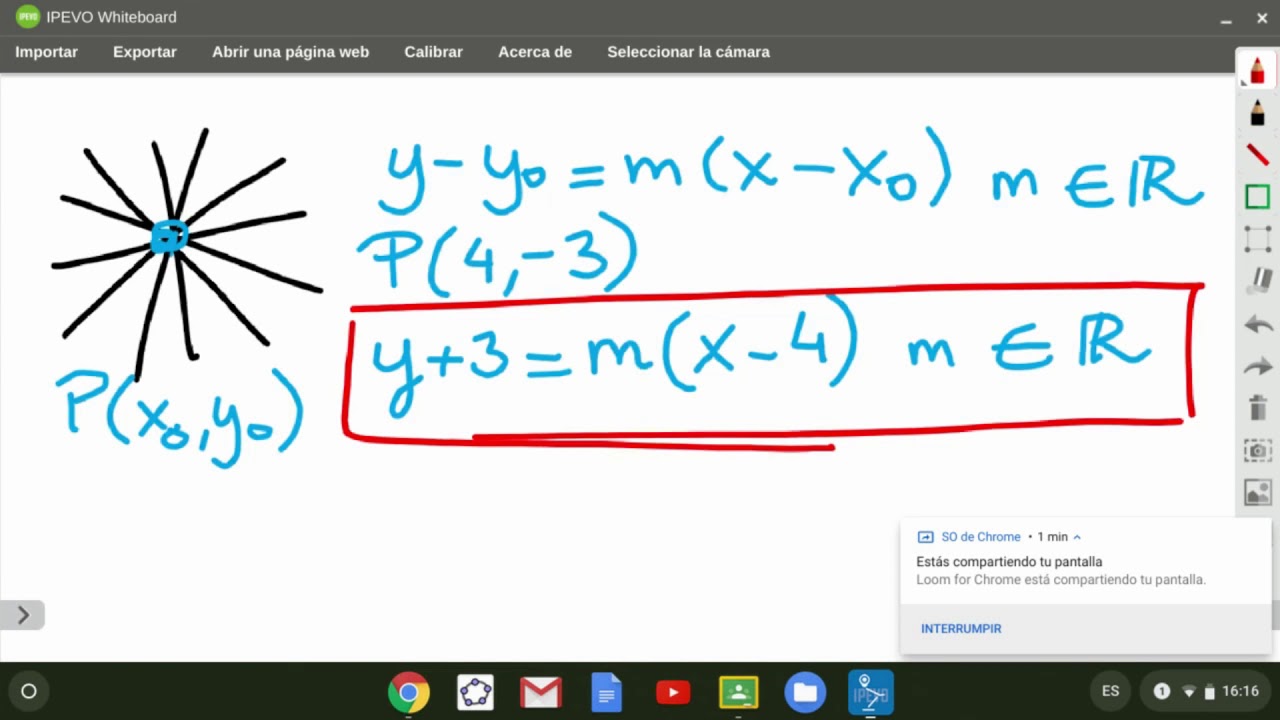1280x720 pixels.
Task: Switch the ES keyboard input language
Action: [x=1110, y=691]
